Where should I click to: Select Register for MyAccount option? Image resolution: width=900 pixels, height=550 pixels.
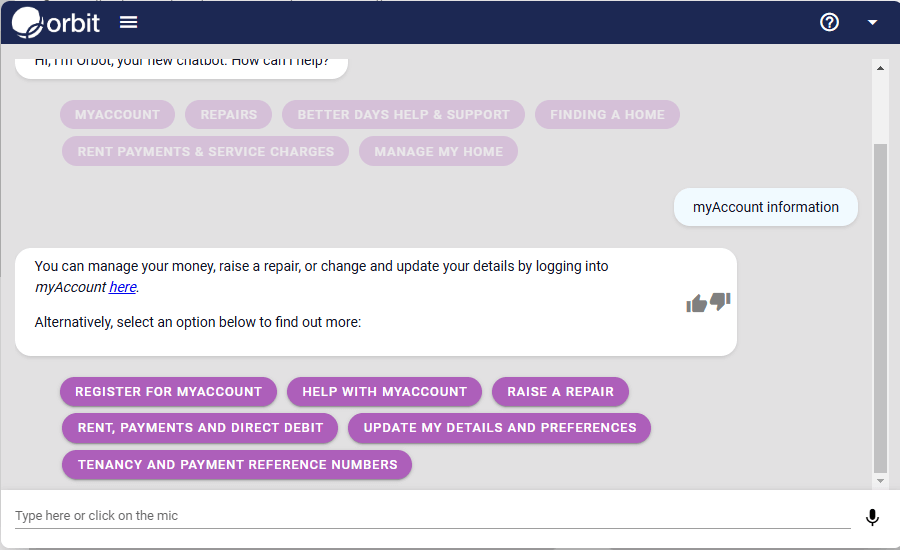[x=168, y=392]
